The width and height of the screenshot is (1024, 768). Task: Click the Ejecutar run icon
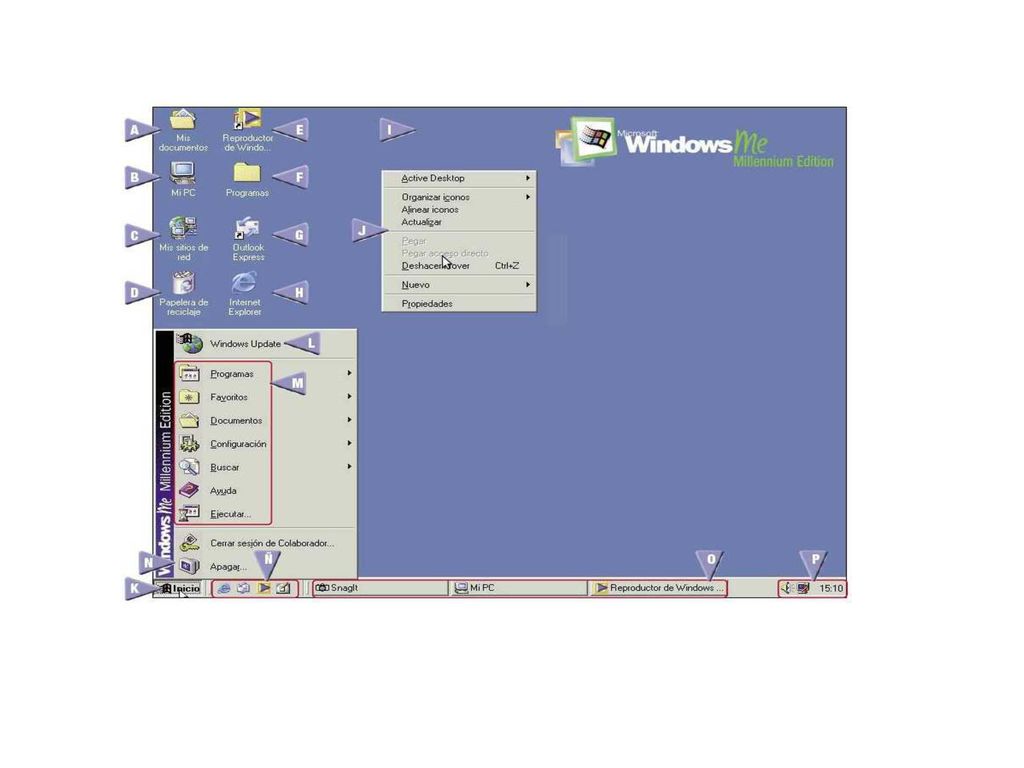click(189, 514)
